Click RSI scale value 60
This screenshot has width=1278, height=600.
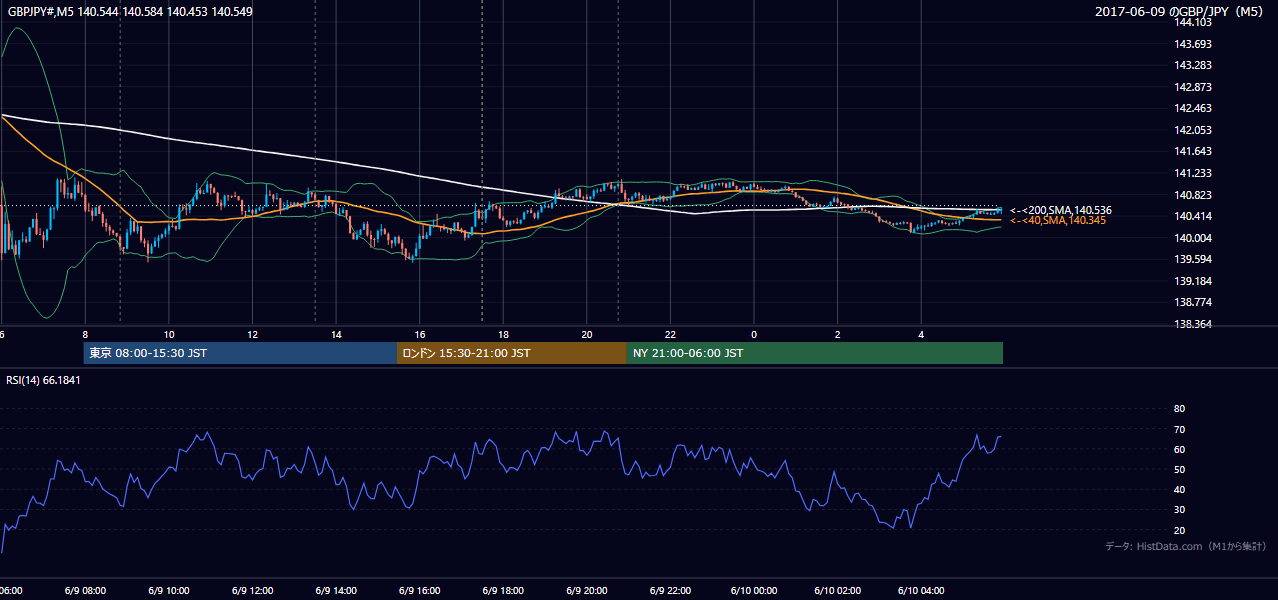(1179, 449)
